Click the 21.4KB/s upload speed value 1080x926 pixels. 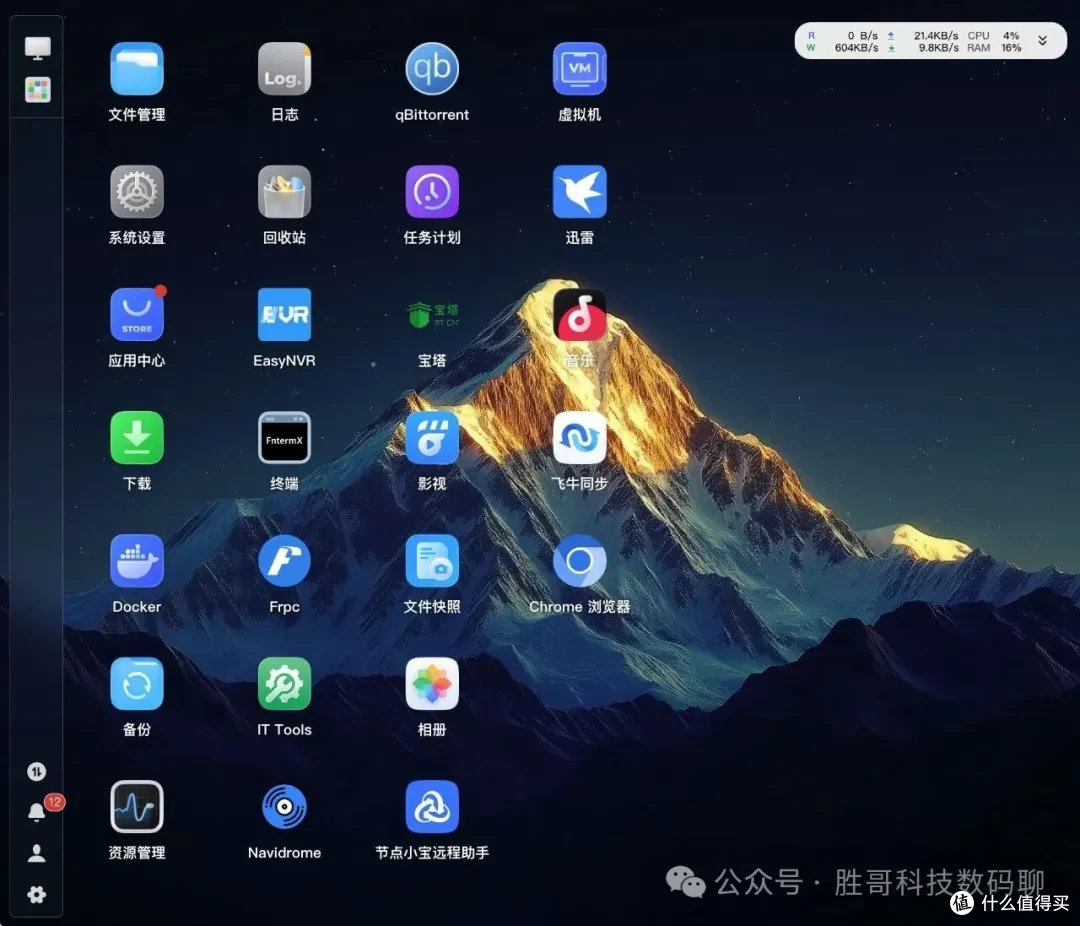click(935, 35)
